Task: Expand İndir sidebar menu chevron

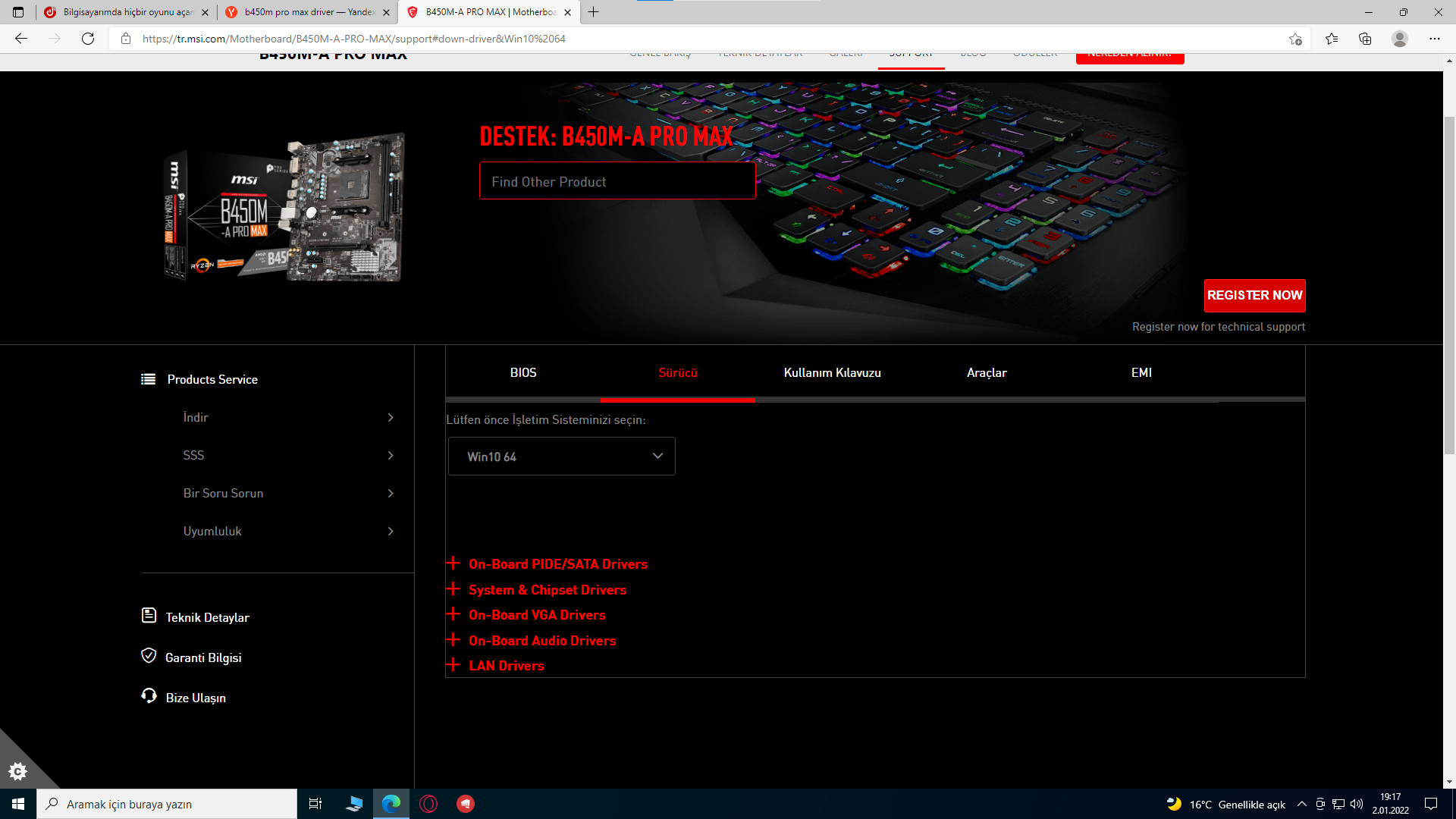Action: tap(391, 418)
